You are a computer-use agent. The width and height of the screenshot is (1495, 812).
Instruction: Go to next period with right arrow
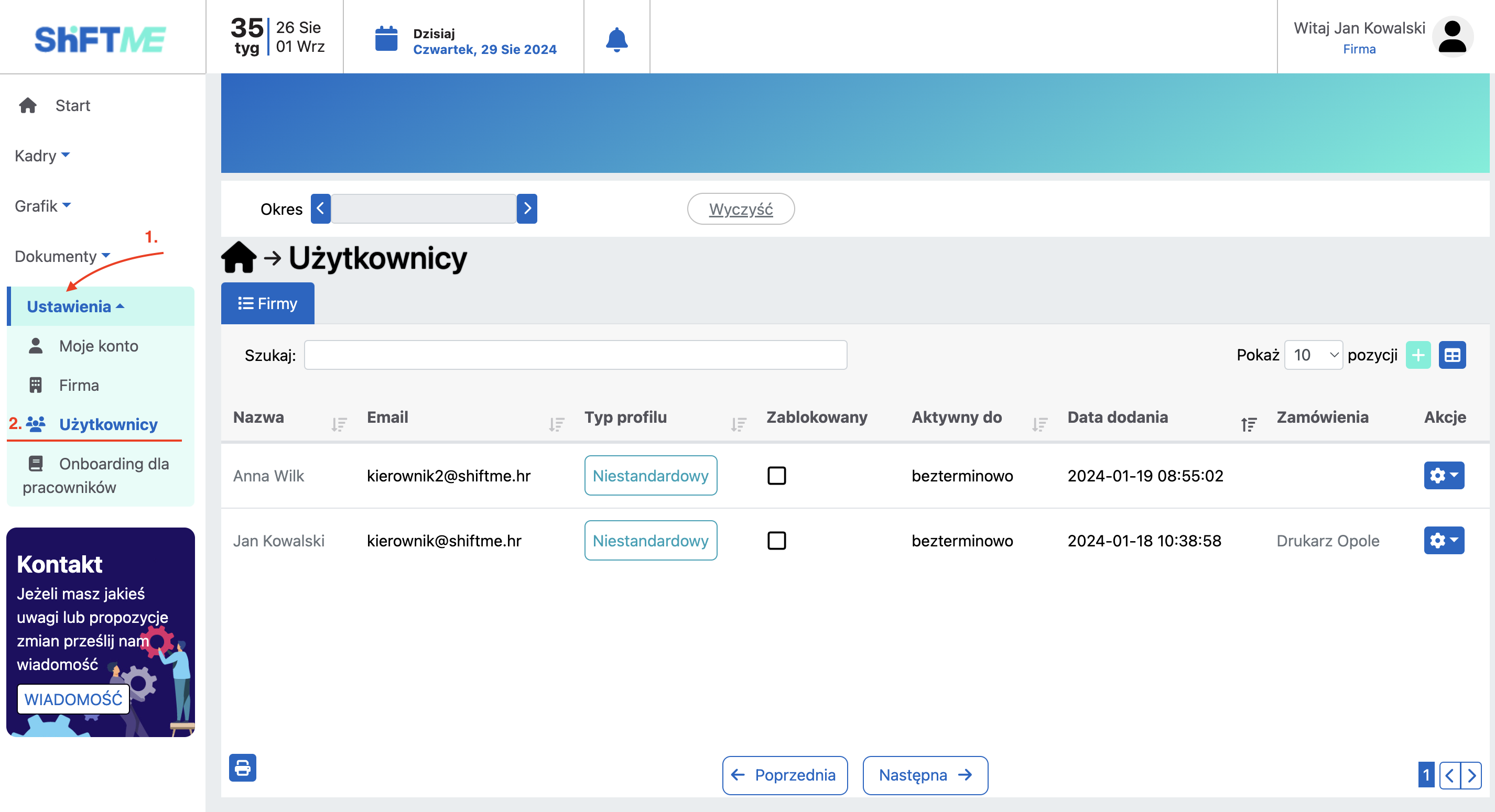[527, 209]
